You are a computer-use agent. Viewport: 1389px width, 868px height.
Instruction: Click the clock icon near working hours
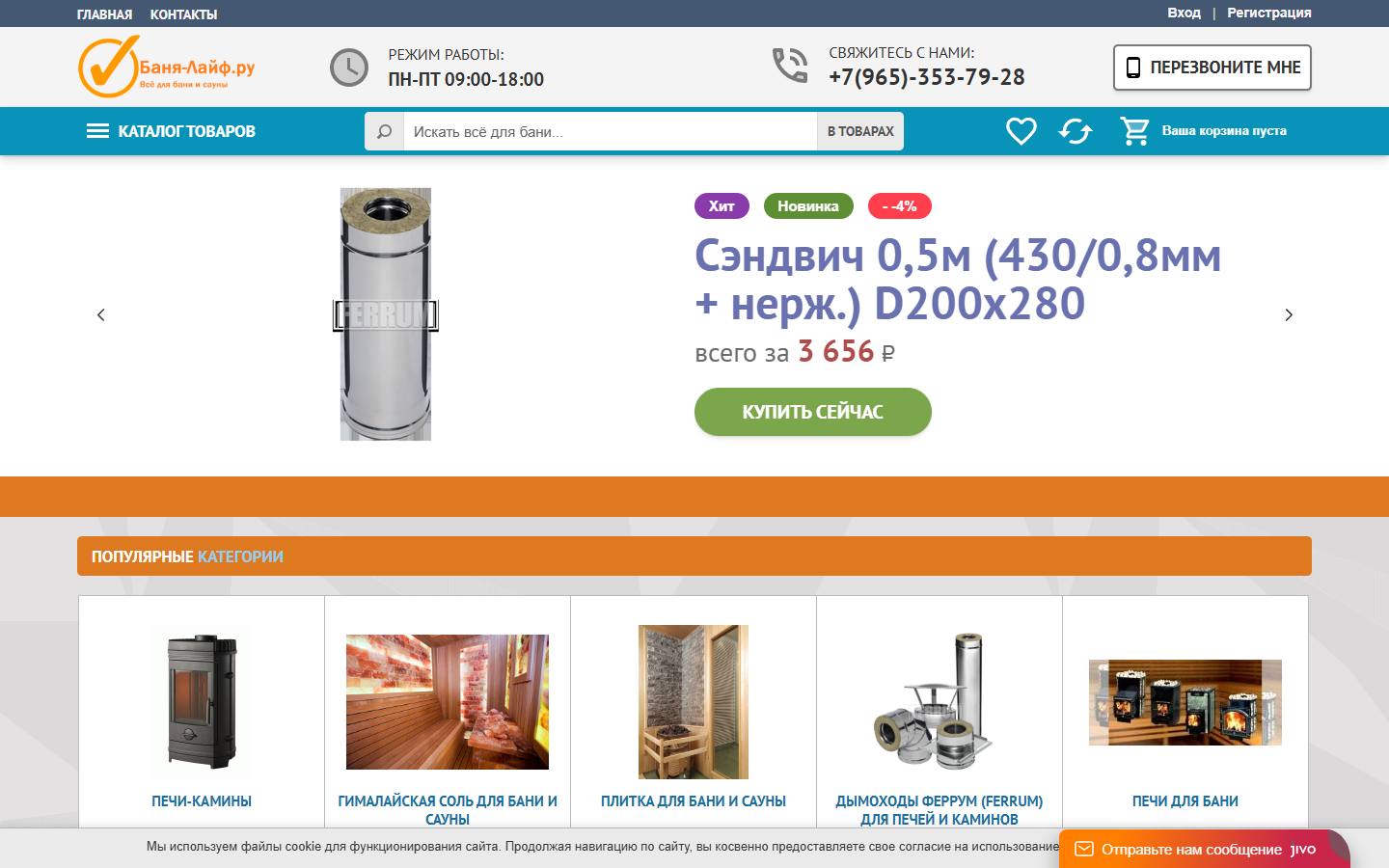[349, 68]
